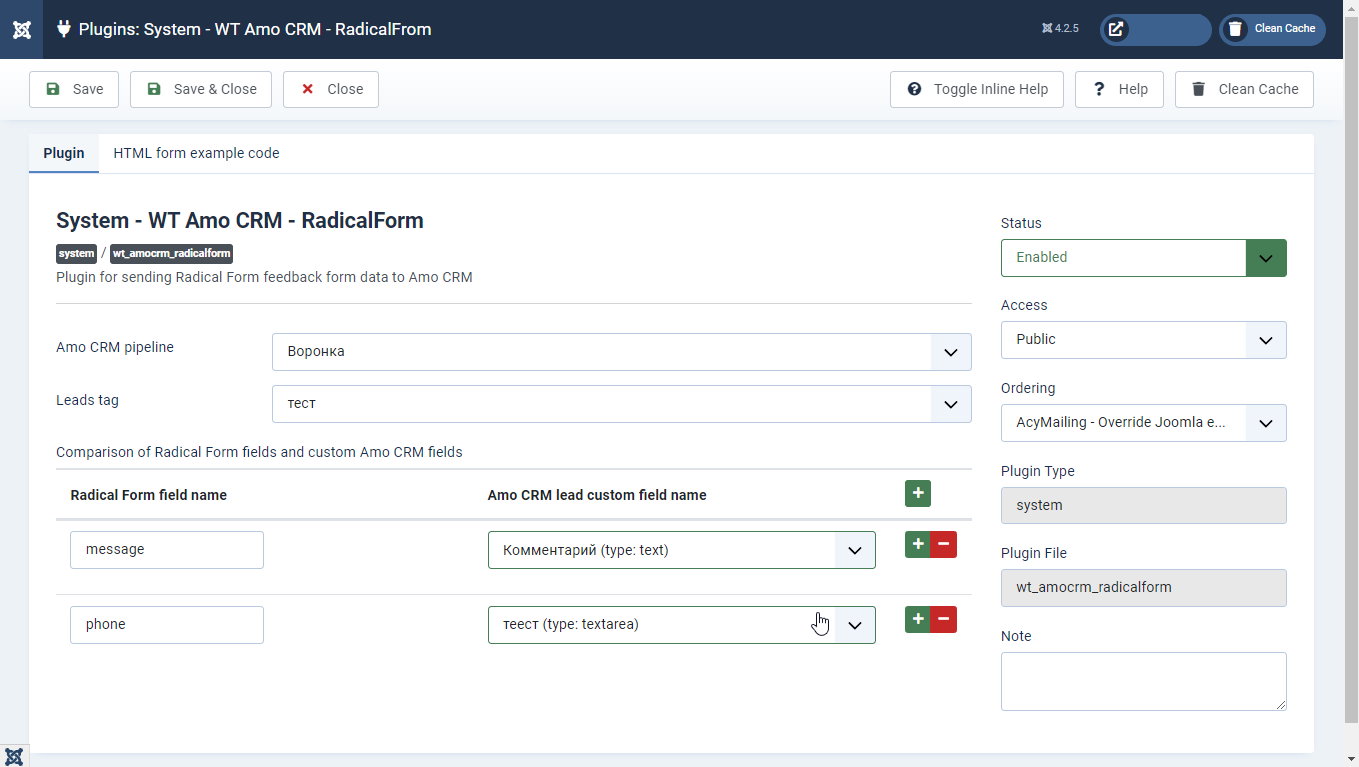This screenshot has width=1359, height=767.
Task: Click the 'Comparison of Radical Form fields' label
Action: point(259,452)
